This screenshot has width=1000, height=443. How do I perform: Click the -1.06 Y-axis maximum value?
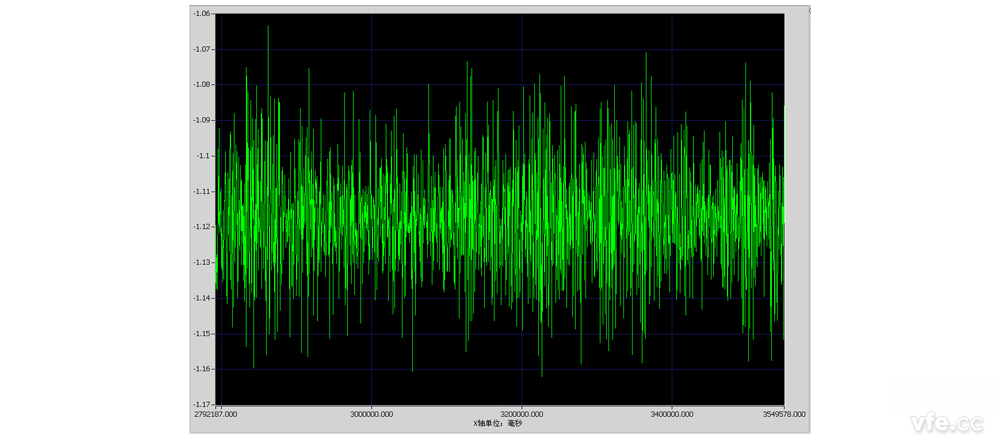tap(203, 14)
